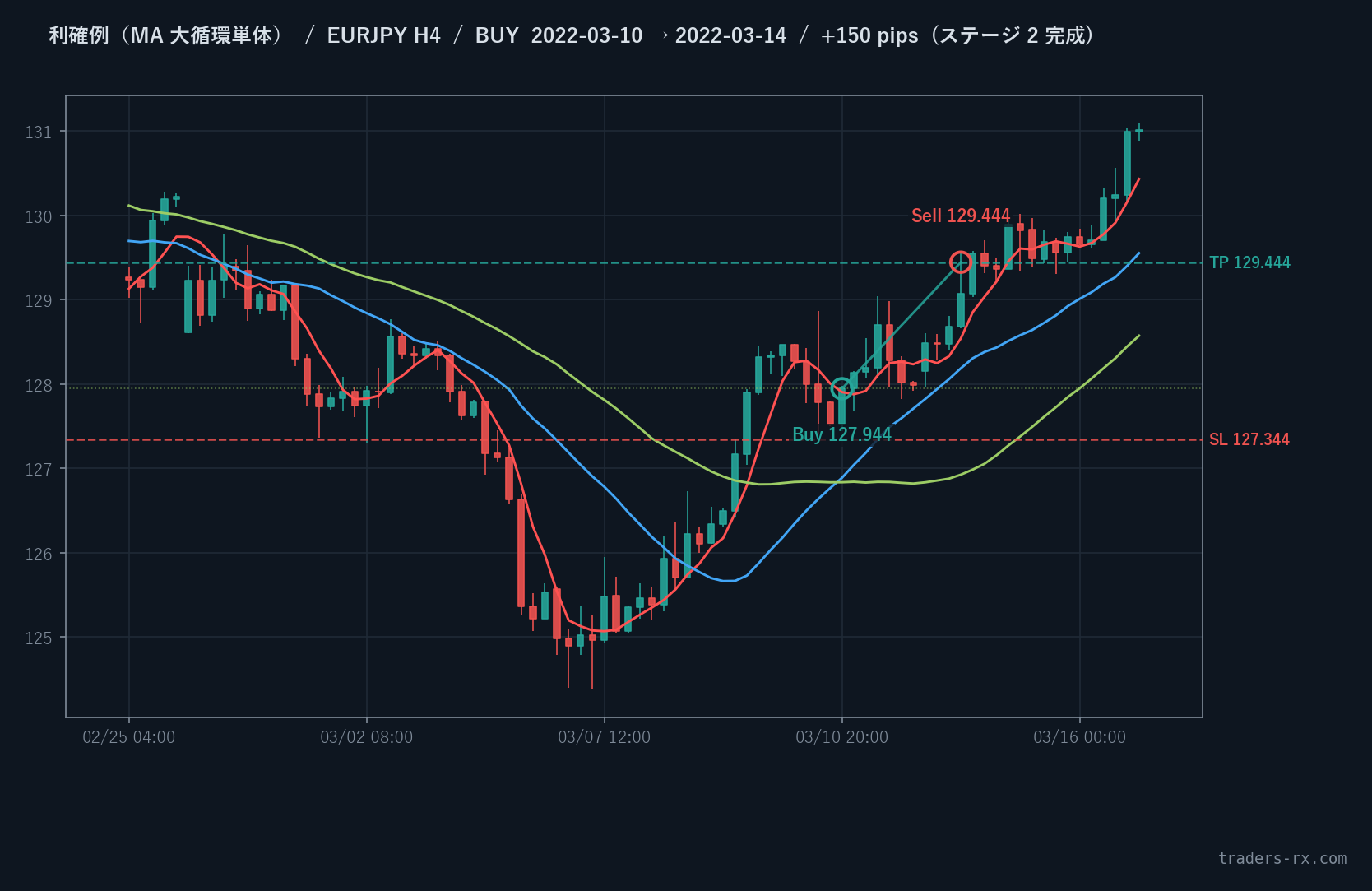The image size is (1372, 891).
Task: Click the Buy 127.944 entry circle marker
Action: point(841,388)
